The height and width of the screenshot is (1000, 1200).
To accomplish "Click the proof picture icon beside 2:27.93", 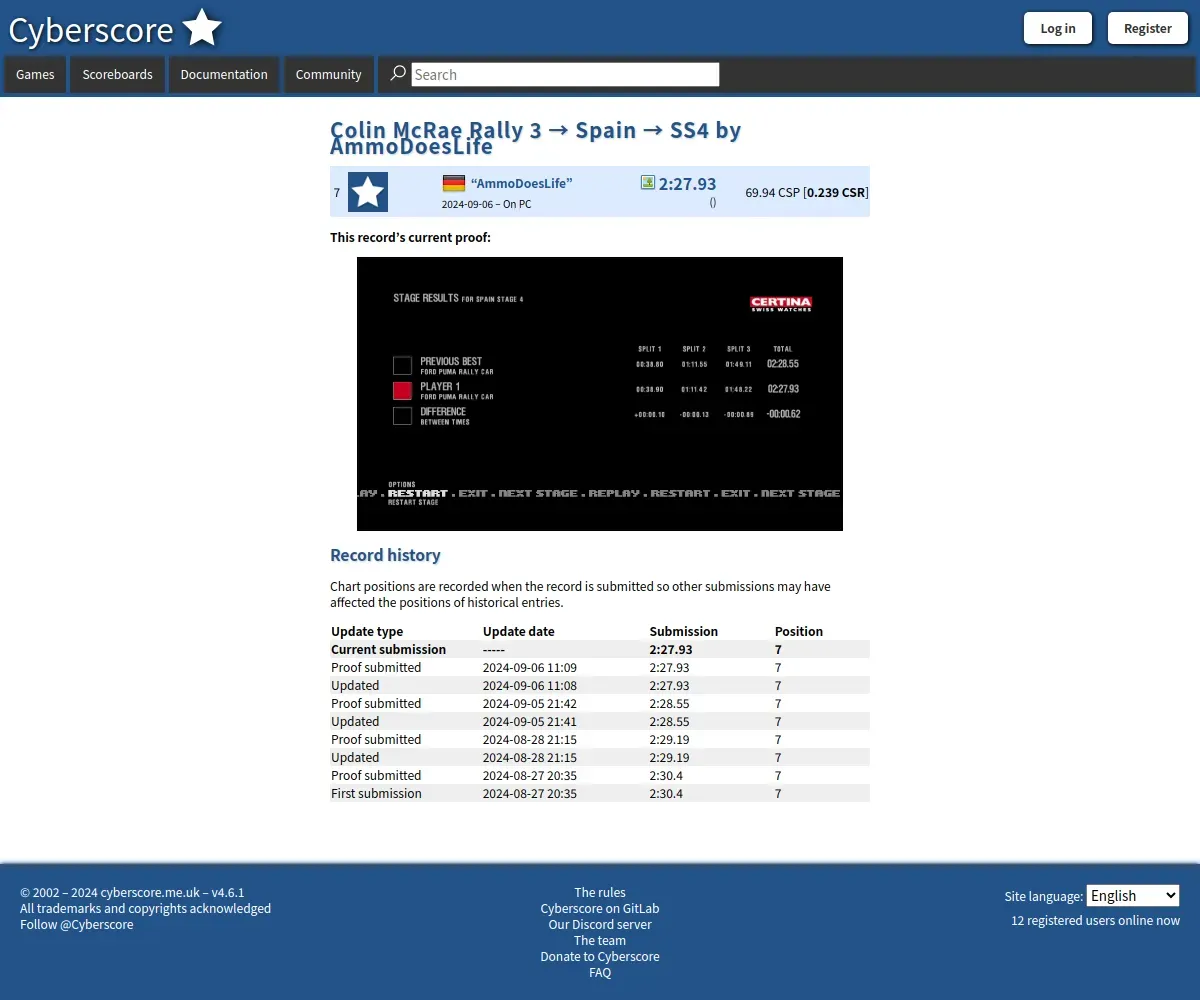I will point(648,182).
